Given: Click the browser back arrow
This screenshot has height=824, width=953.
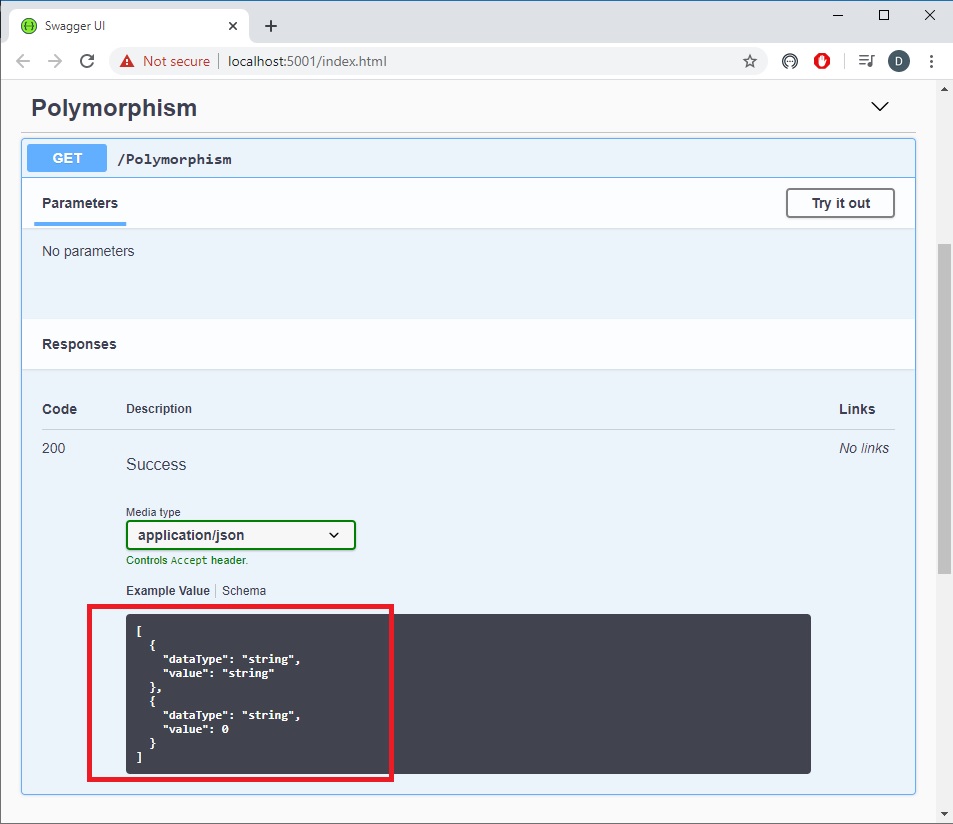Looking at the screenshot, I should pyautogui.click(x=23, y=61).
